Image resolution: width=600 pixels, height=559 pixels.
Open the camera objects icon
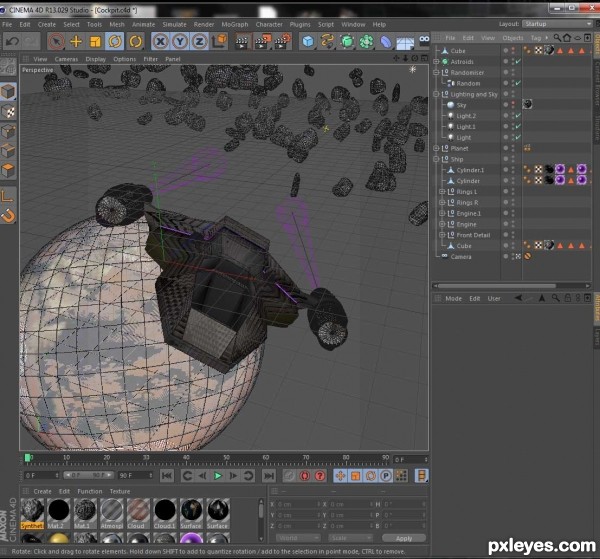coord(424,40)
